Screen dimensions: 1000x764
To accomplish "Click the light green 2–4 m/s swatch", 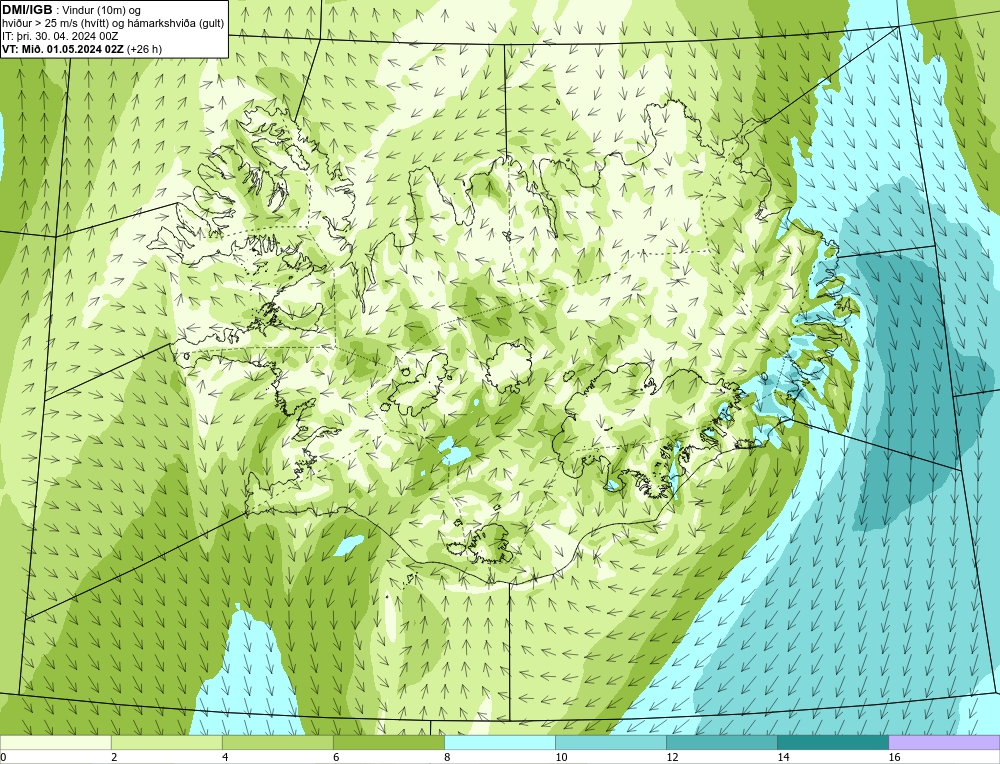I will tap(166, 742).
